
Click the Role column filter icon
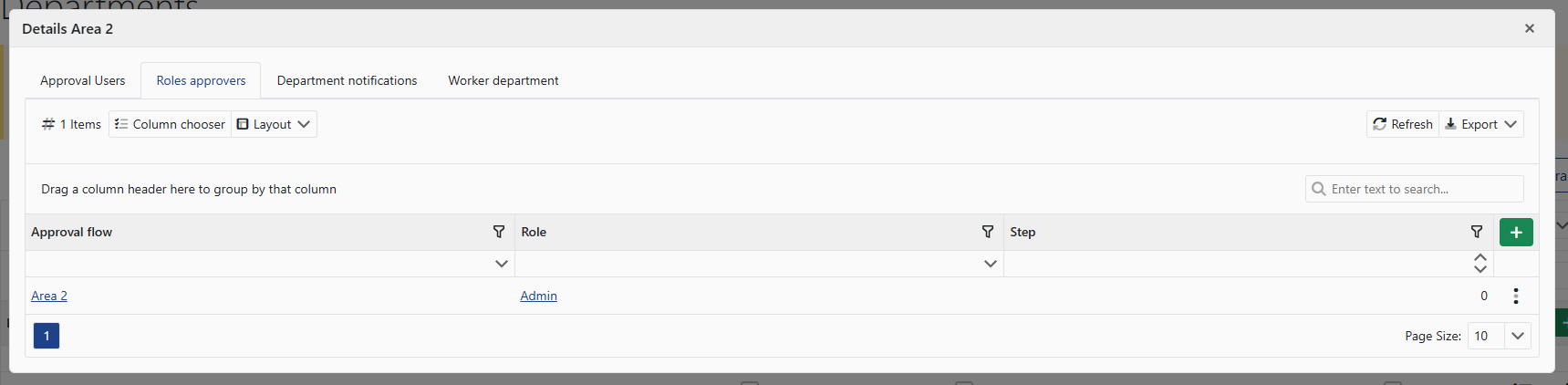pos(988,232)
